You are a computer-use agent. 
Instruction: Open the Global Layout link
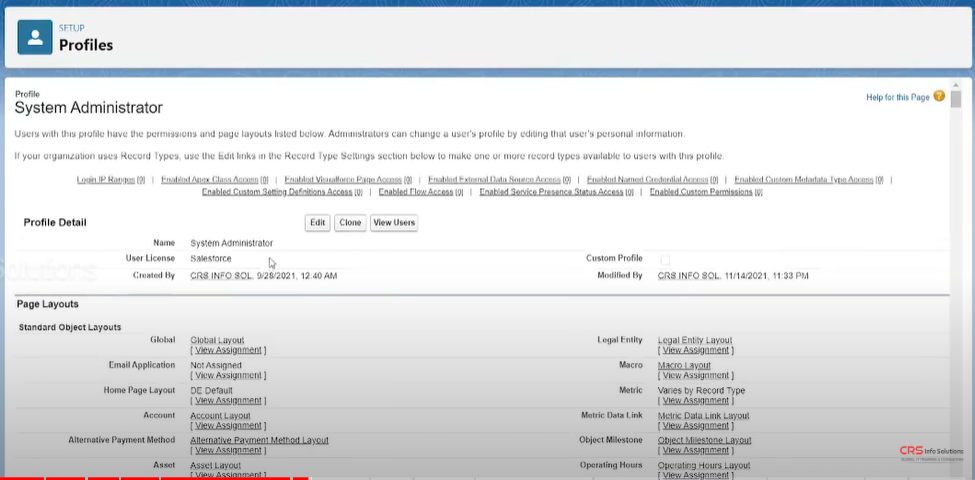coord(217,341)
